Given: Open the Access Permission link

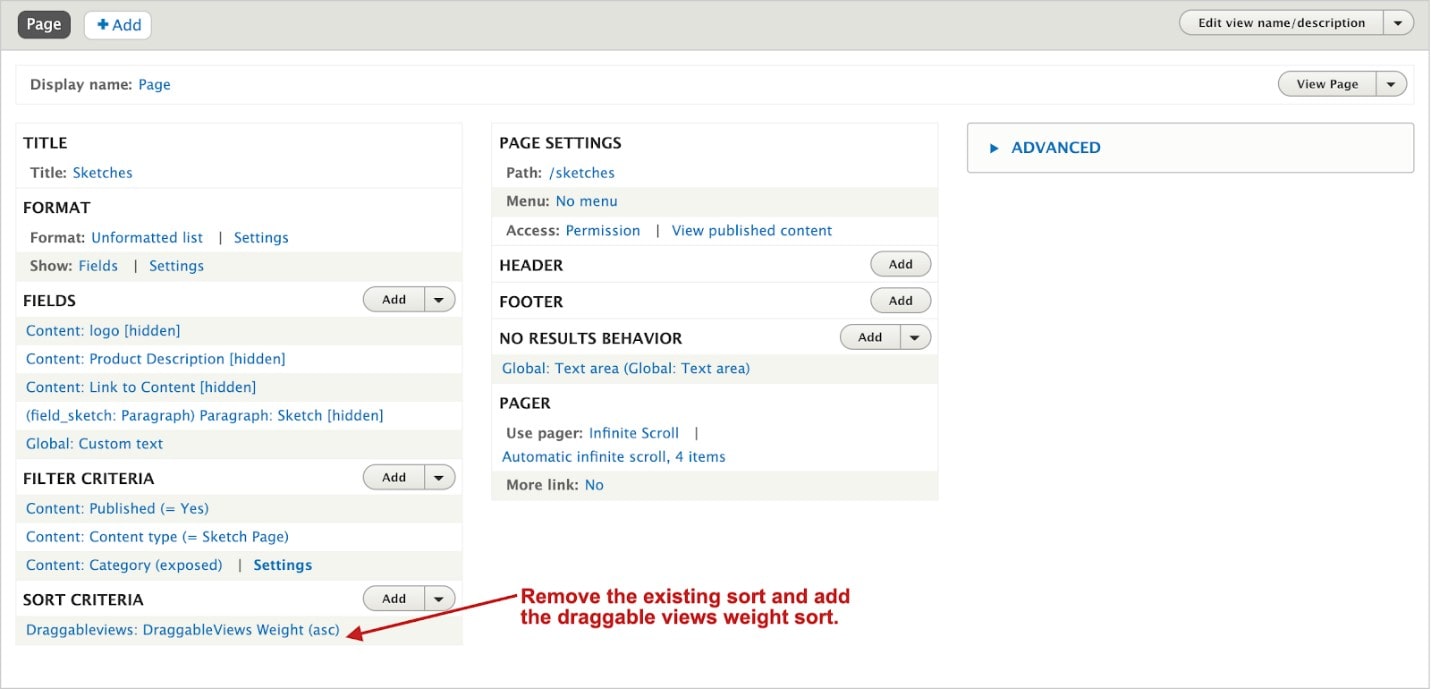Looking at the screenshot, I should 603,231.
